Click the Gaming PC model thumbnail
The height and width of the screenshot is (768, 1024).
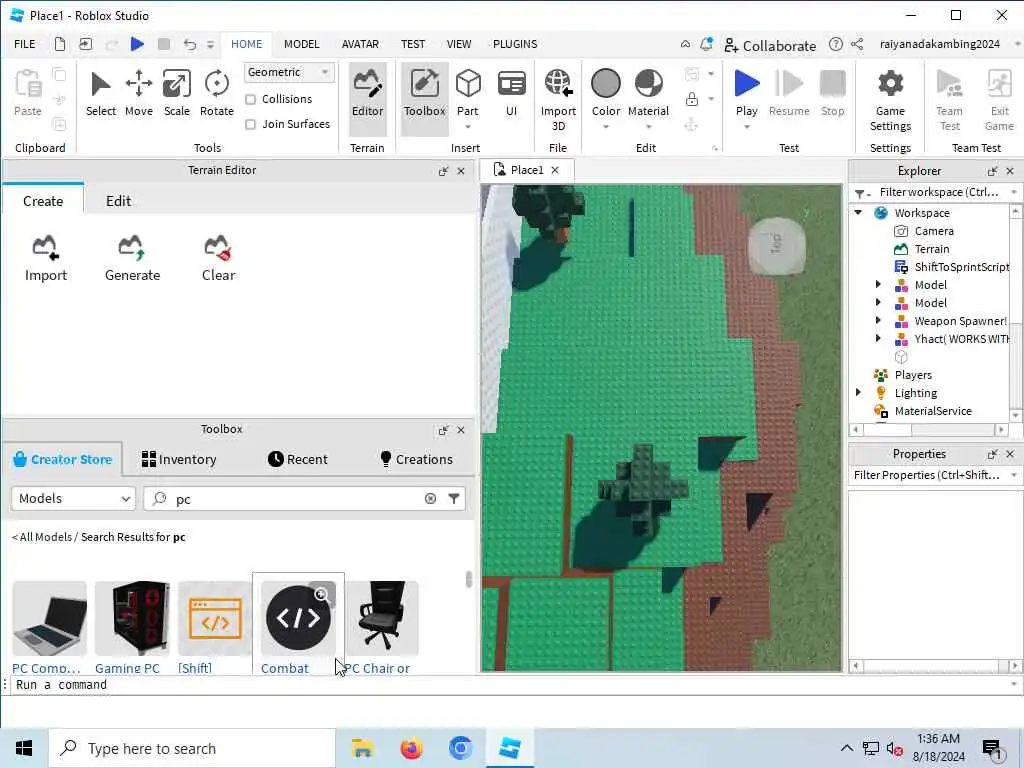pos(132,618)
